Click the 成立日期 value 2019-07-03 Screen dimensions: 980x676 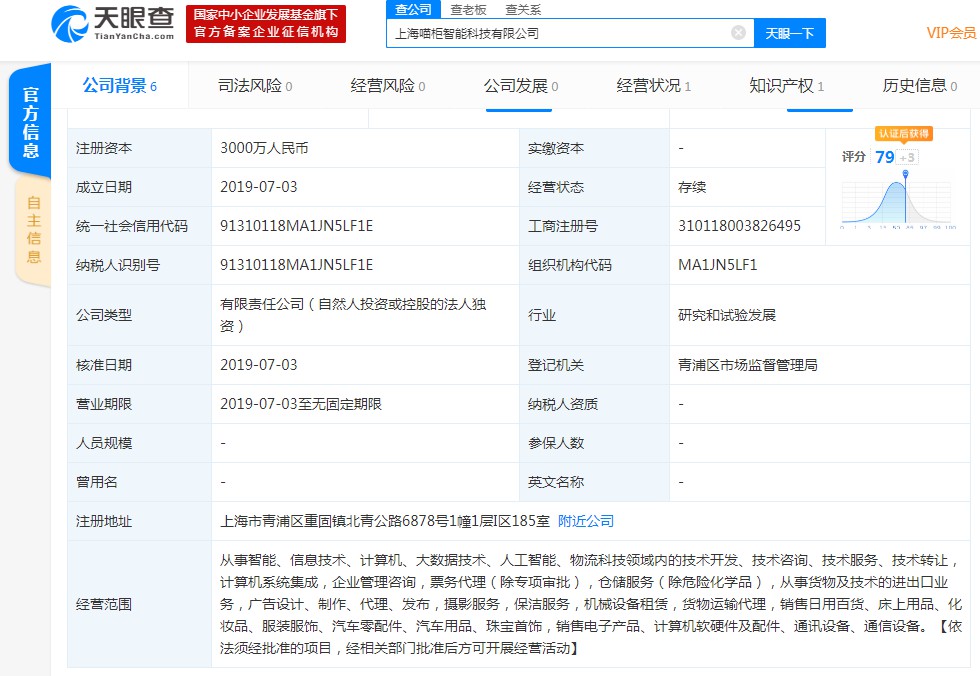[x=259, y=187]
